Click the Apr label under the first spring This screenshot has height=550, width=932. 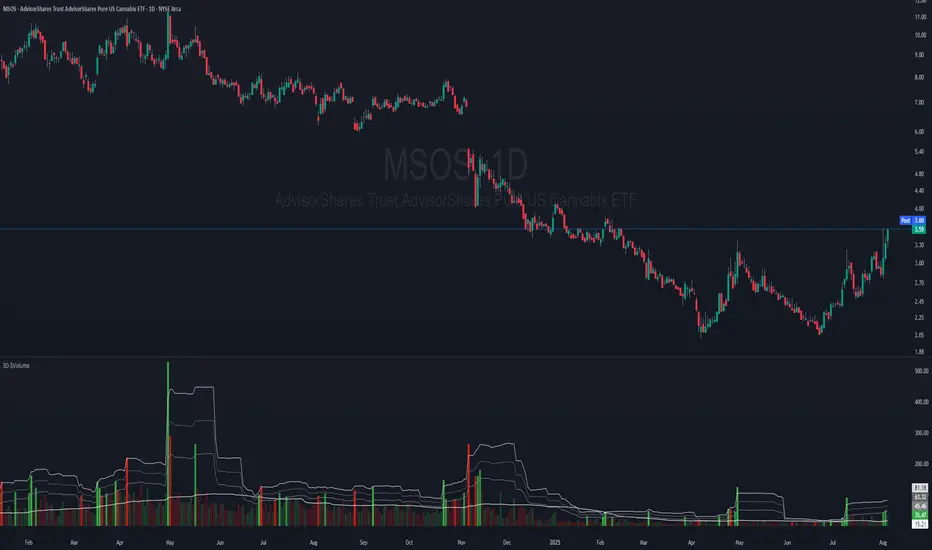click(x=119, y=542)
